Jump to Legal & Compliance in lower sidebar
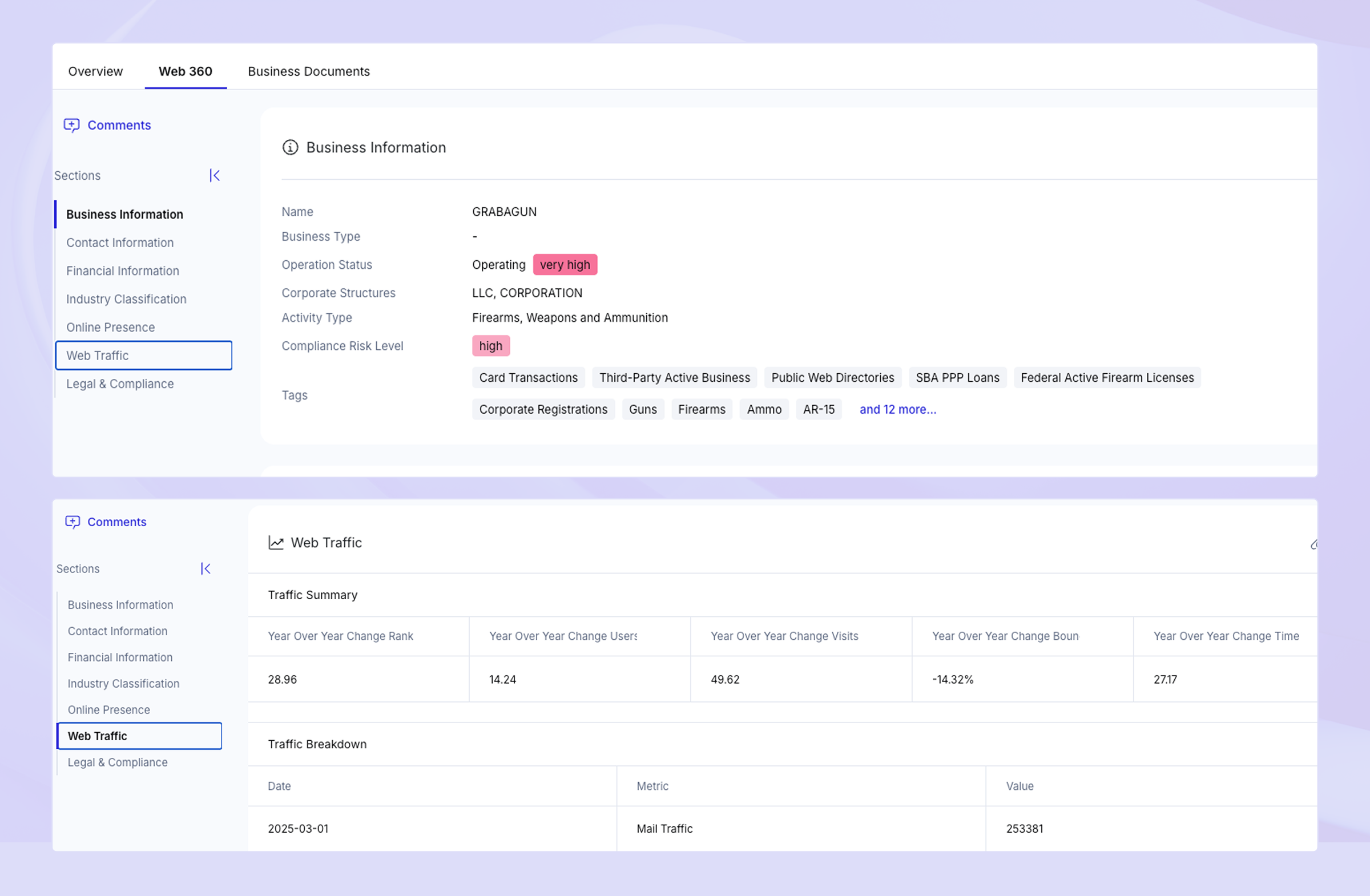This screenshot has height=896, width=1370. [x=118, y=762]
